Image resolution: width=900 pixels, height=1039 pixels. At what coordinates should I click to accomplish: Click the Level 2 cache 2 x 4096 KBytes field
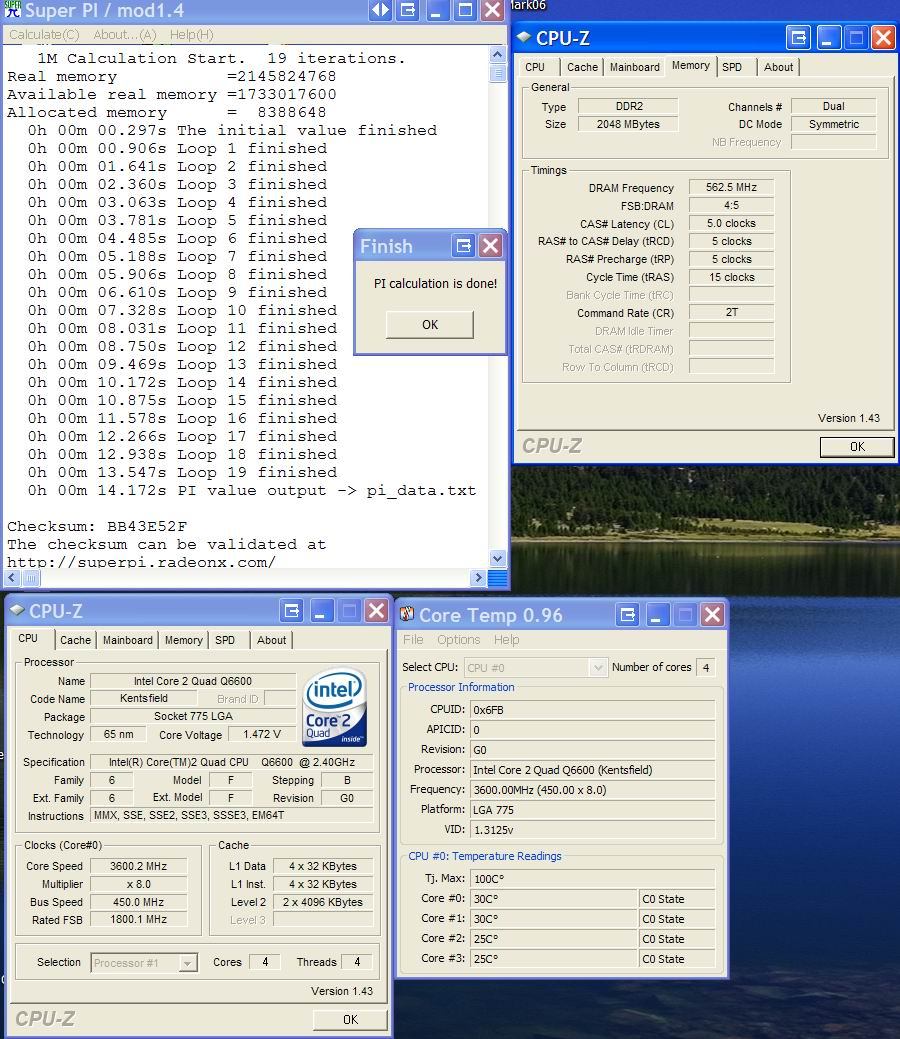click(323, 902)
